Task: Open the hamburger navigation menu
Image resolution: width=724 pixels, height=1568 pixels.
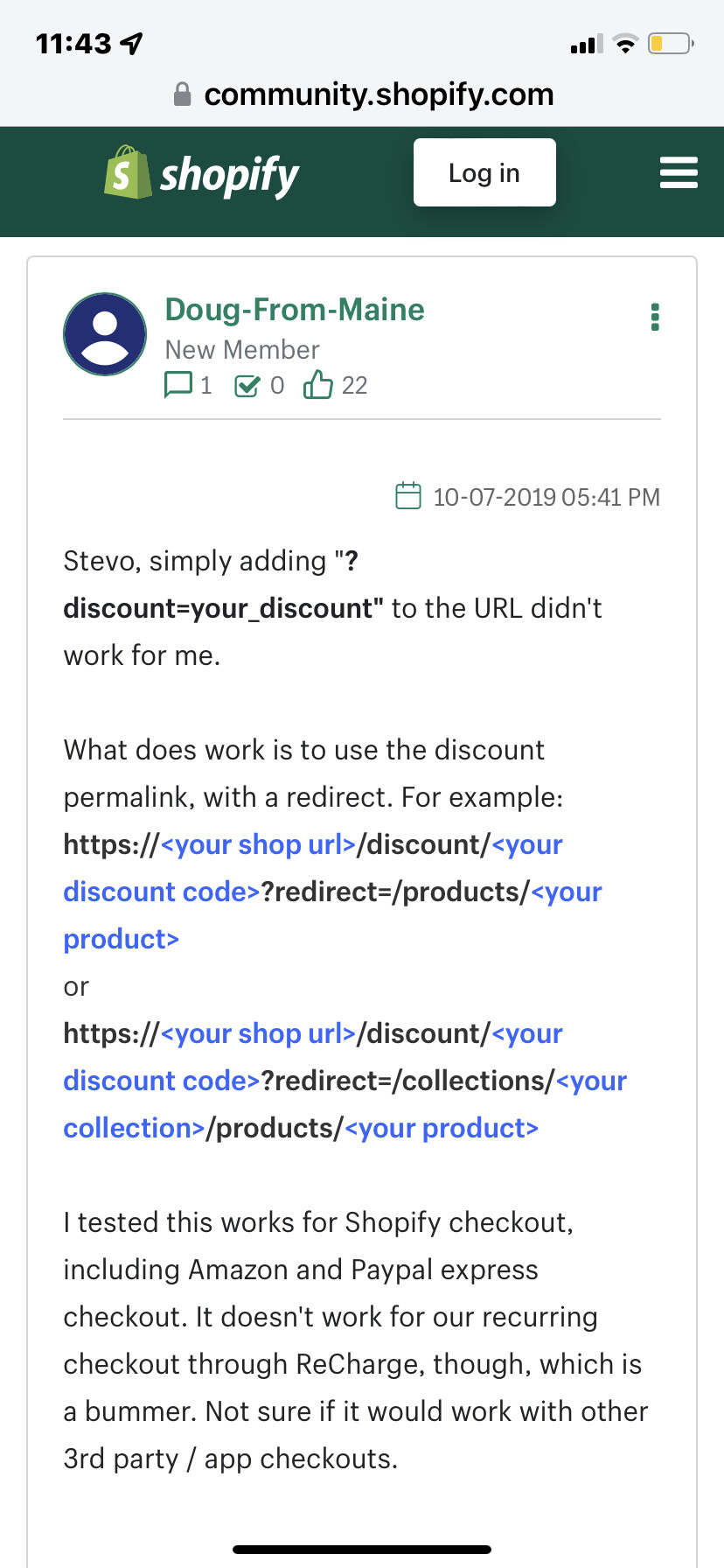Action: click(679, 172)
